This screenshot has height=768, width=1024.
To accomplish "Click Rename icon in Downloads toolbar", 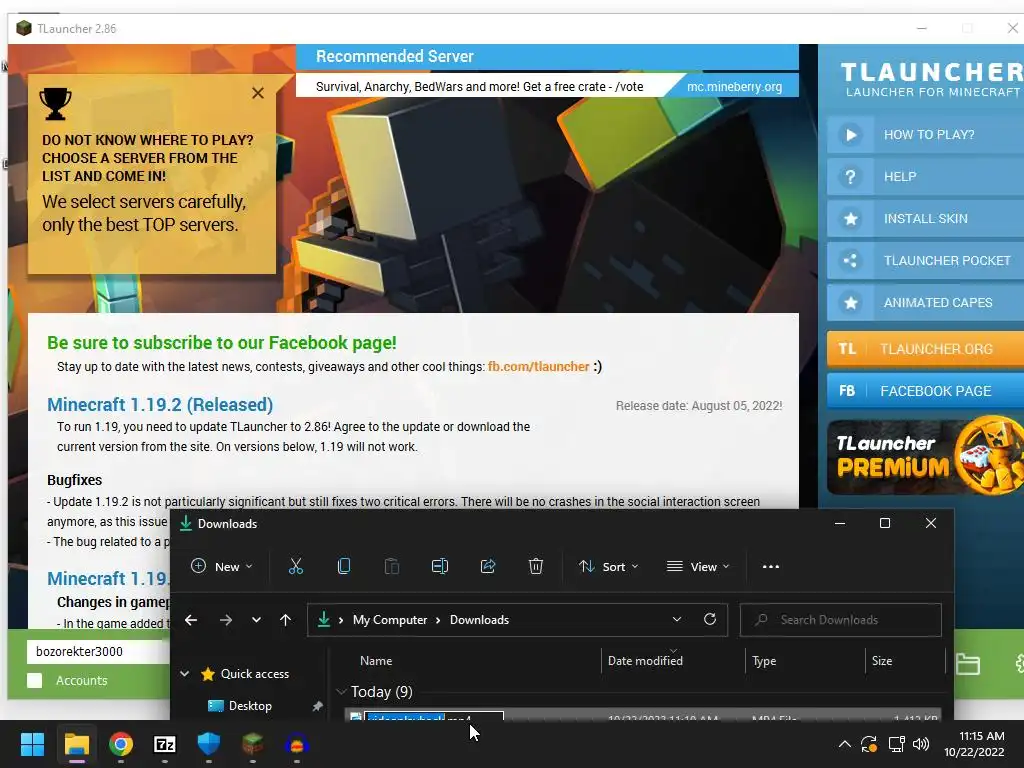I will pos(440,566).
